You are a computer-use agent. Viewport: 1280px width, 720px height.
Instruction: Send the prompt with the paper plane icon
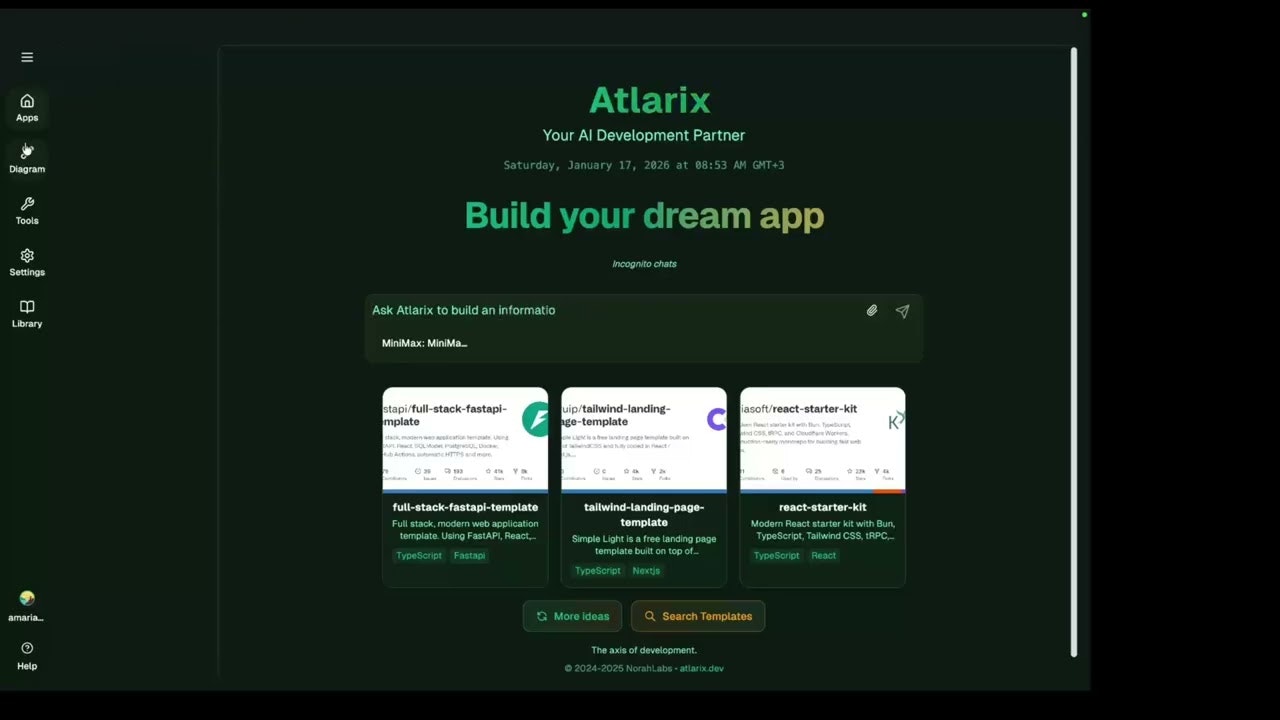click(x=902, y=310)
